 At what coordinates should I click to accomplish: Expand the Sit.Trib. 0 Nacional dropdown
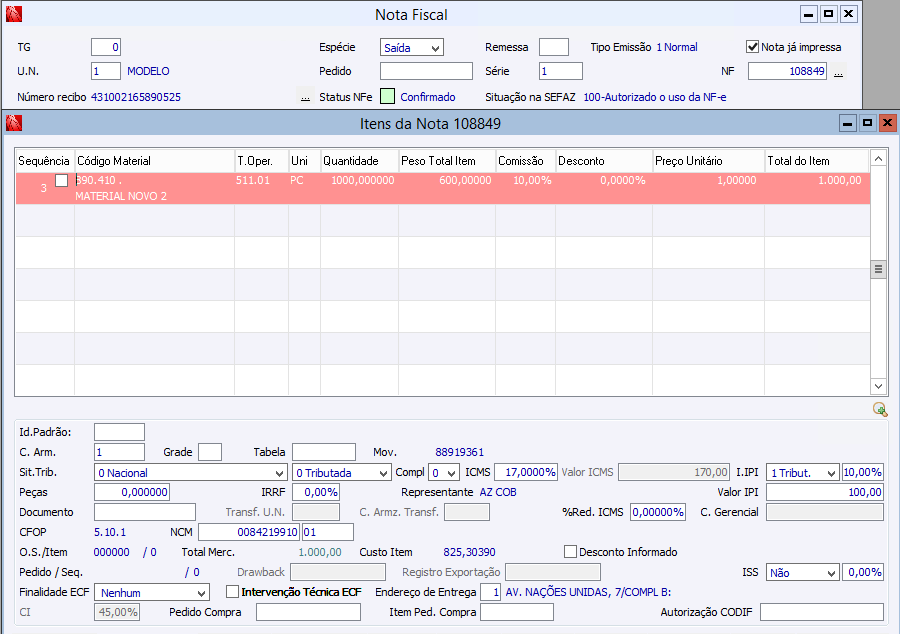point(190,472)
